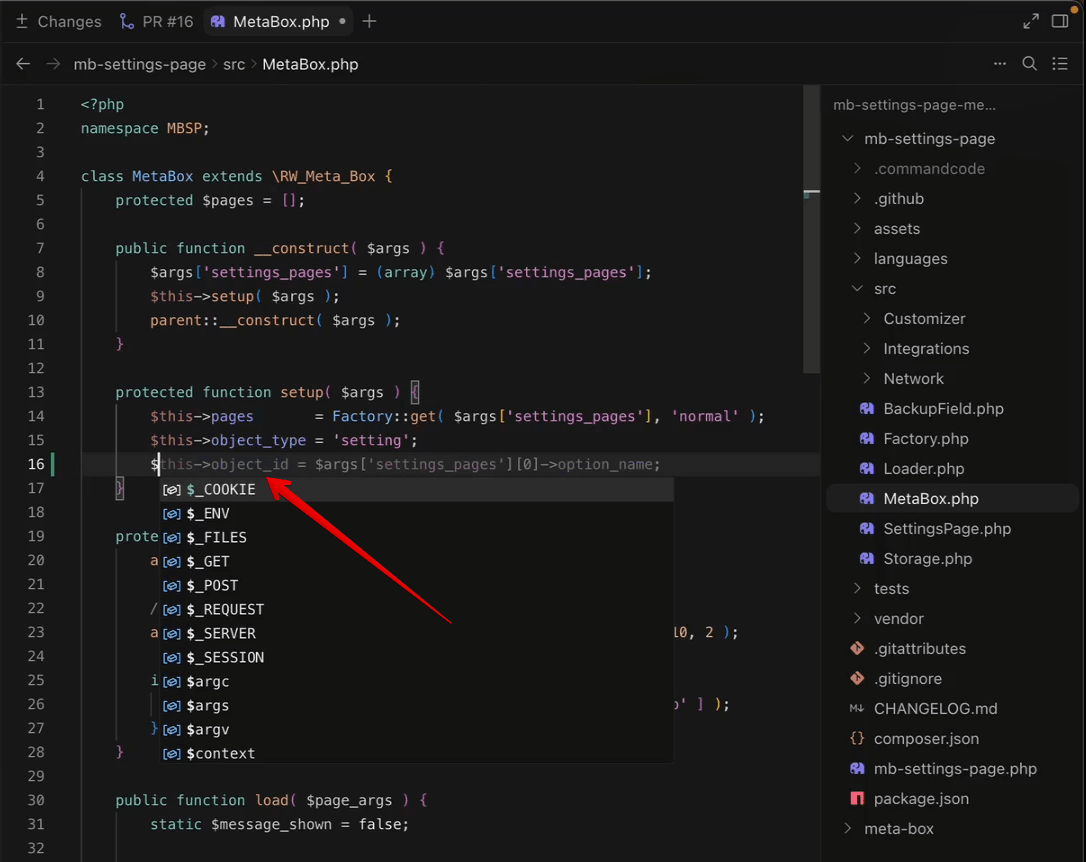Expand the Customizer folder
The image size is (1086, 862).
(867, 318)
